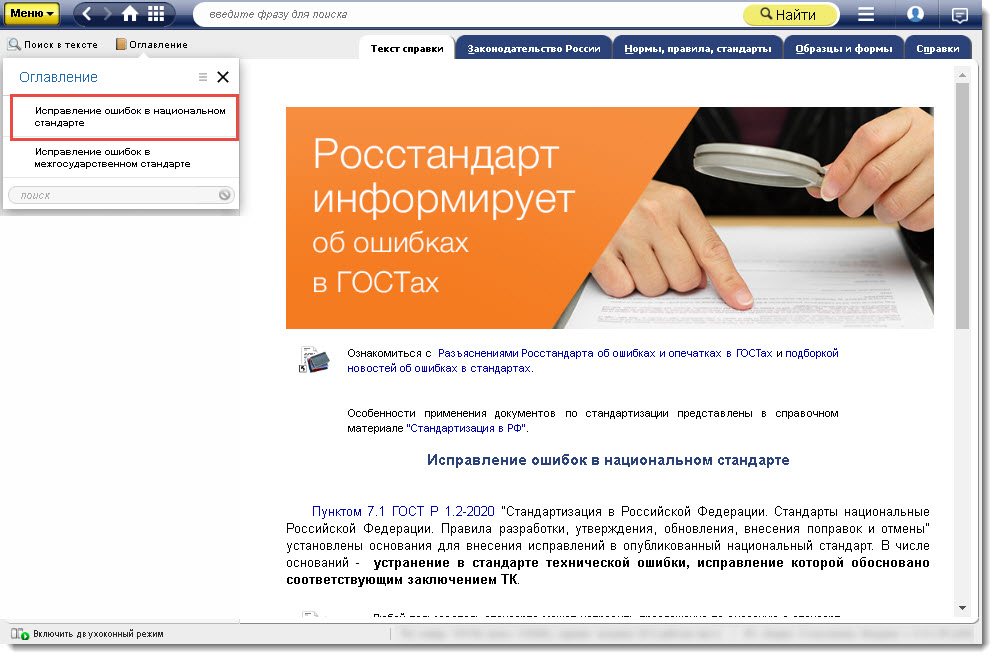This screenshot has height=659, width=997.
Task: Select 'Исправление ошибок в межгосударственном стандарте' item
Action: click(x=121, y=158)
